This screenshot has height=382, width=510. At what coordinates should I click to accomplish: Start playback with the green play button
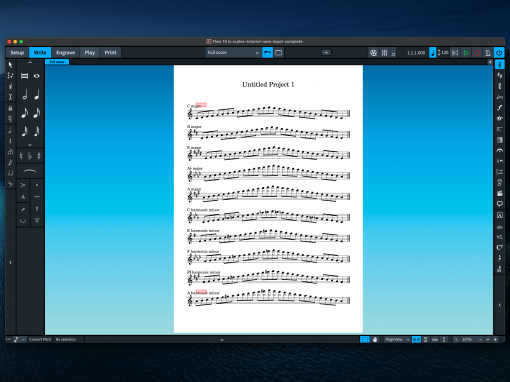466,53
